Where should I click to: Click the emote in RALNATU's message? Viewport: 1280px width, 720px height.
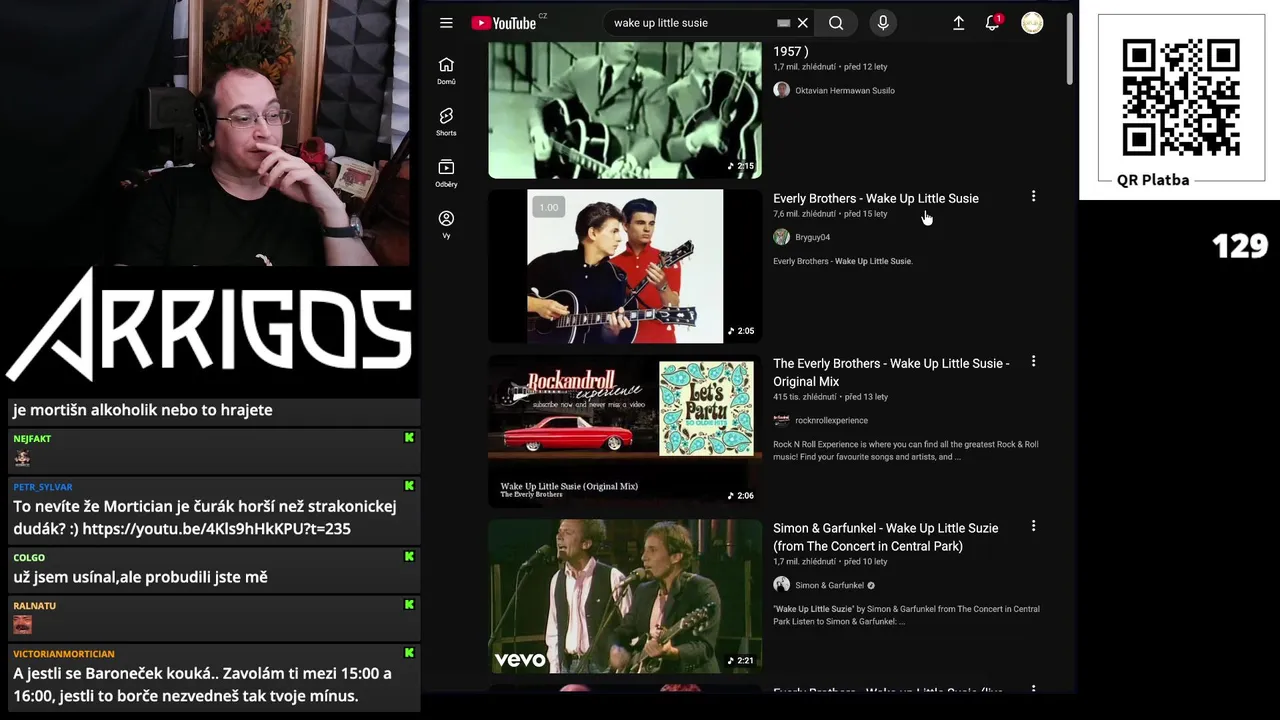click(x=22, y=625)
